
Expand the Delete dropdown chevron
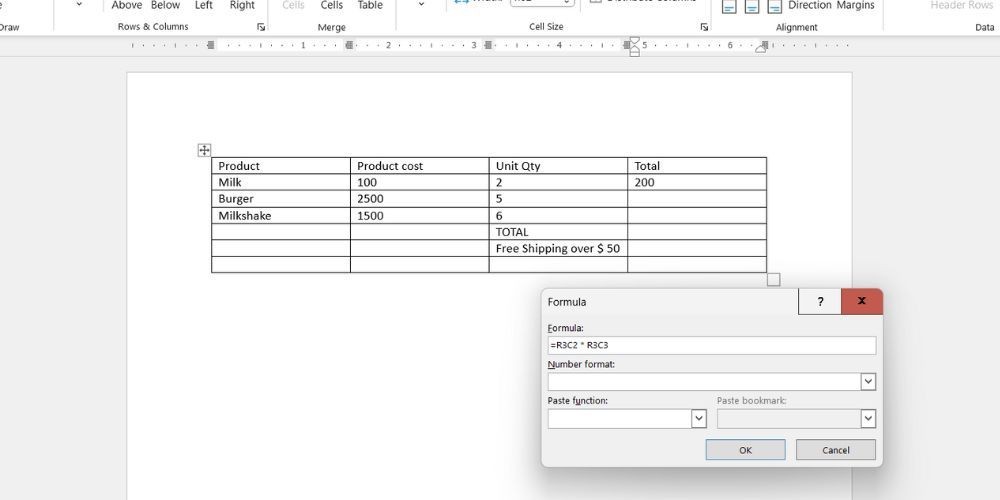click(79, 4)
